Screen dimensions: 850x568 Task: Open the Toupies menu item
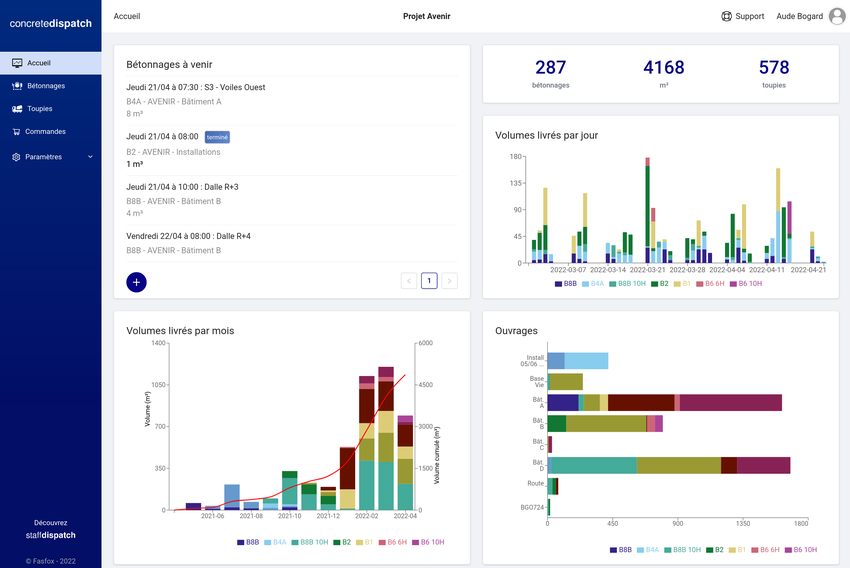pyautogui.click(x=40, y=109)
